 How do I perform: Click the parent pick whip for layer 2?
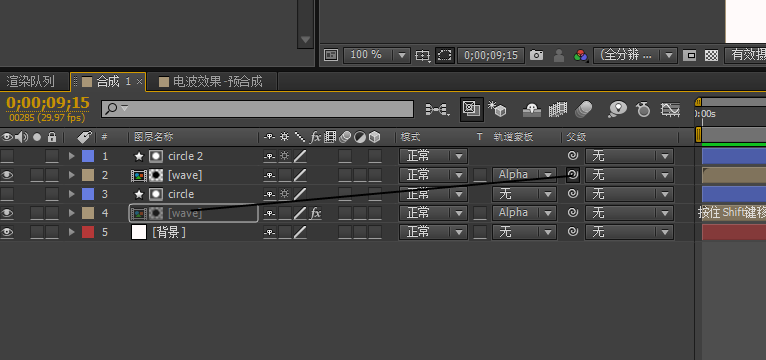(573, 174)
